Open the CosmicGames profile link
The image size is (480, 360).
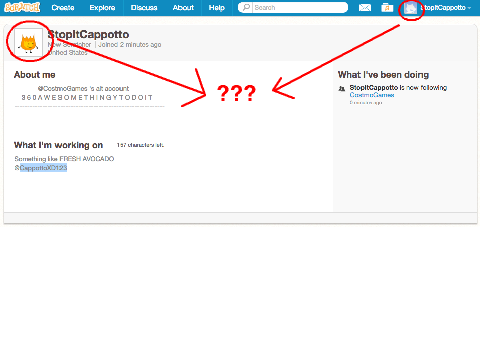[x=372, y=95]
